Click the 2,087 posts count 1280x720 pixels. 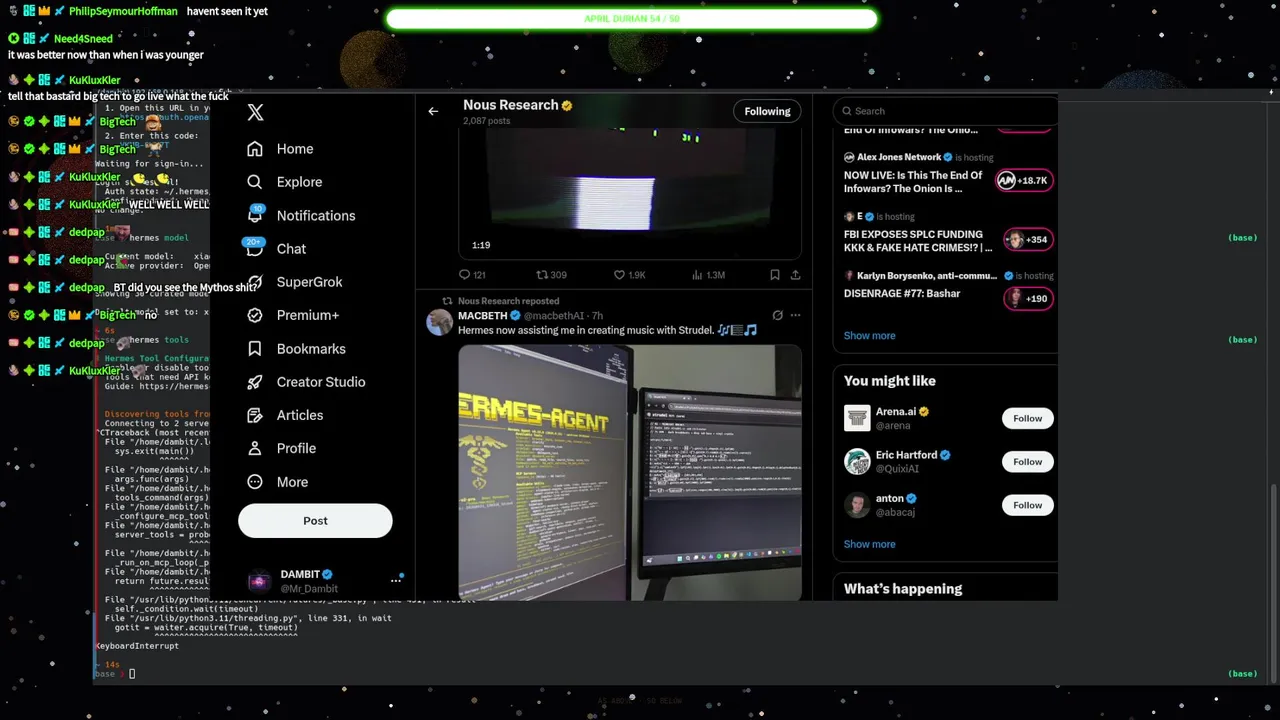click(486, 121)
